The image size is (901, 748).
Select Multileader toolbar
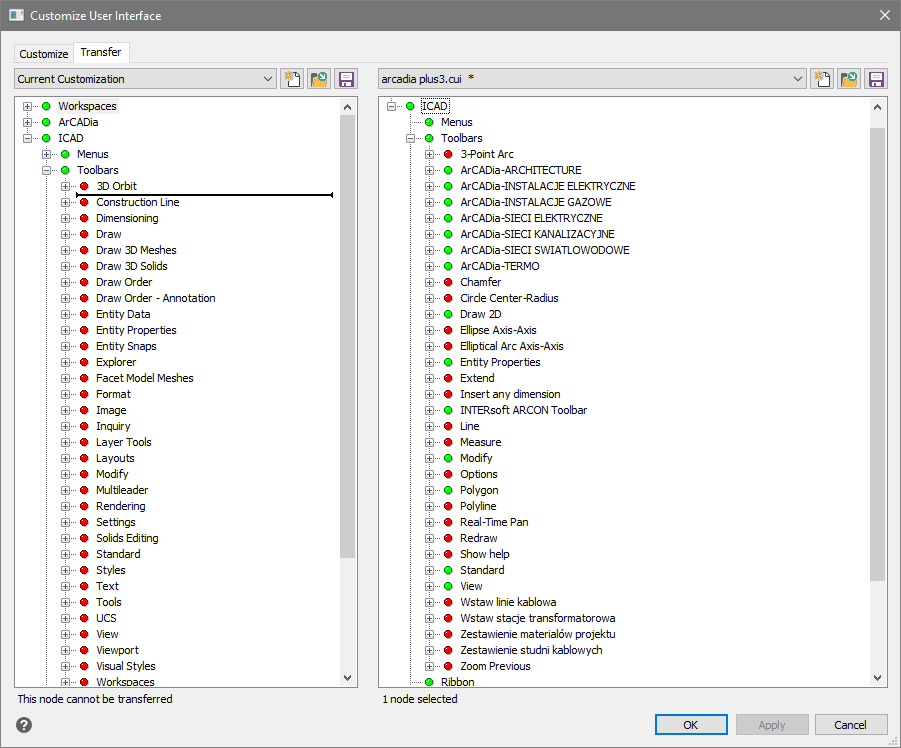point(122,490)
